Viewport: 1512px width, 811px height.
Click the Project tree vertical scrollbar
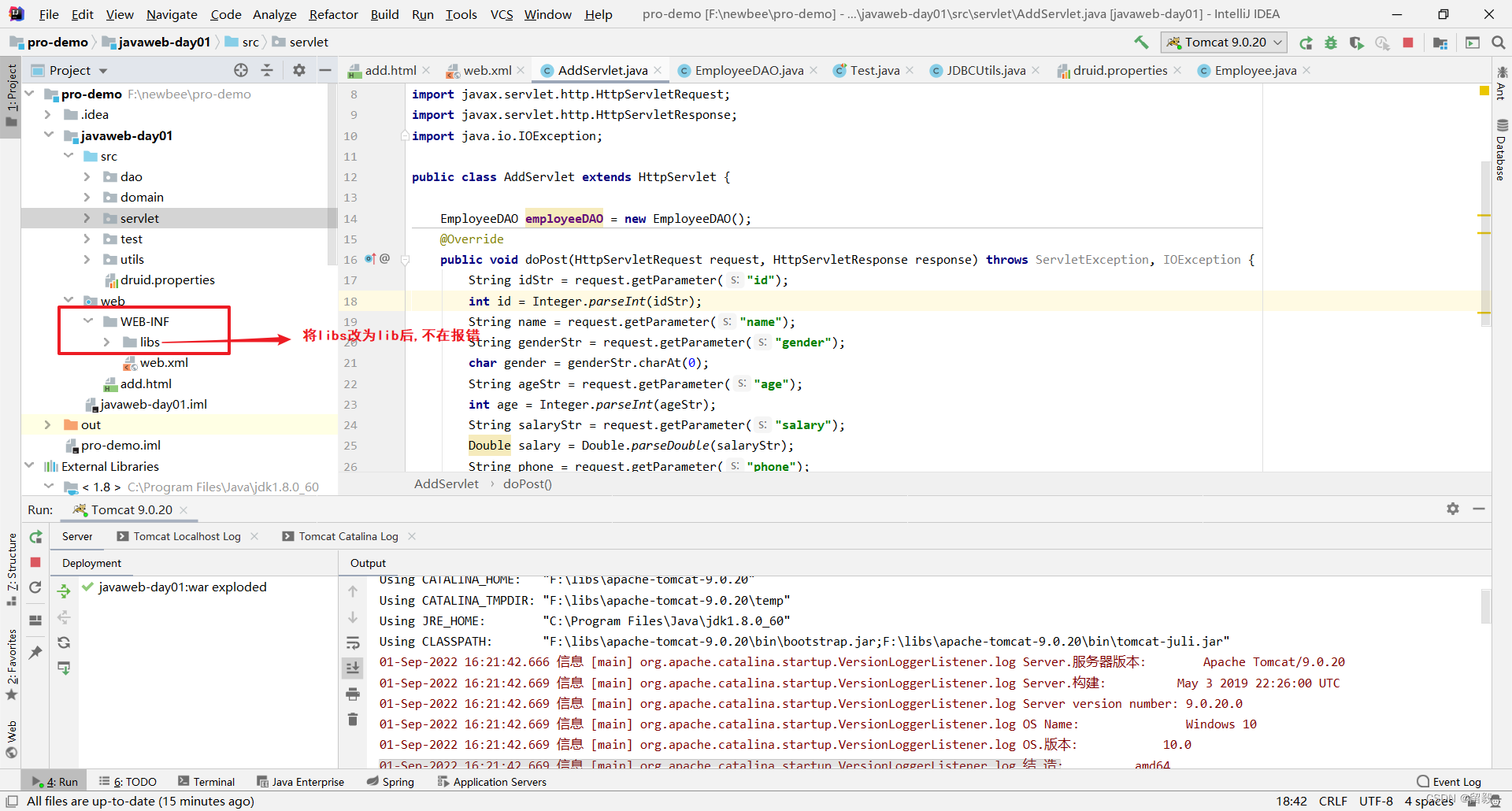click(x=332, y=173)
